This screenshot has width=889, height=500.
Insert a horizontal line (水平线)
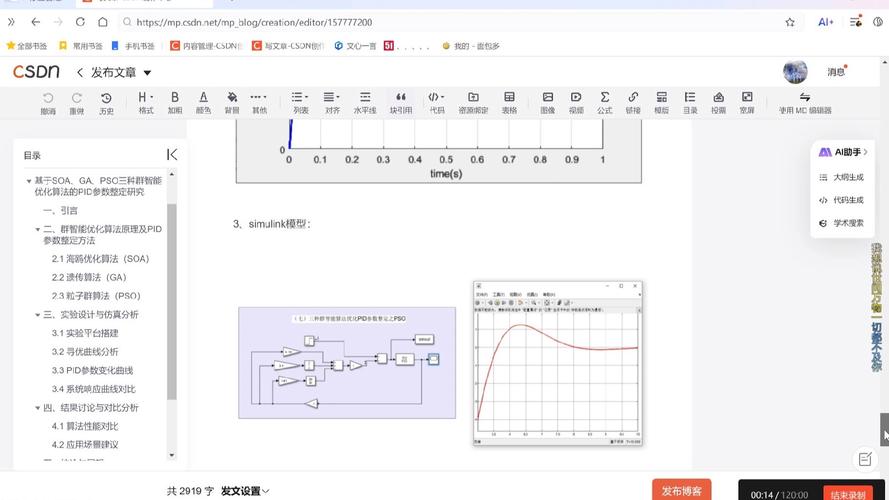click(365, 103)
